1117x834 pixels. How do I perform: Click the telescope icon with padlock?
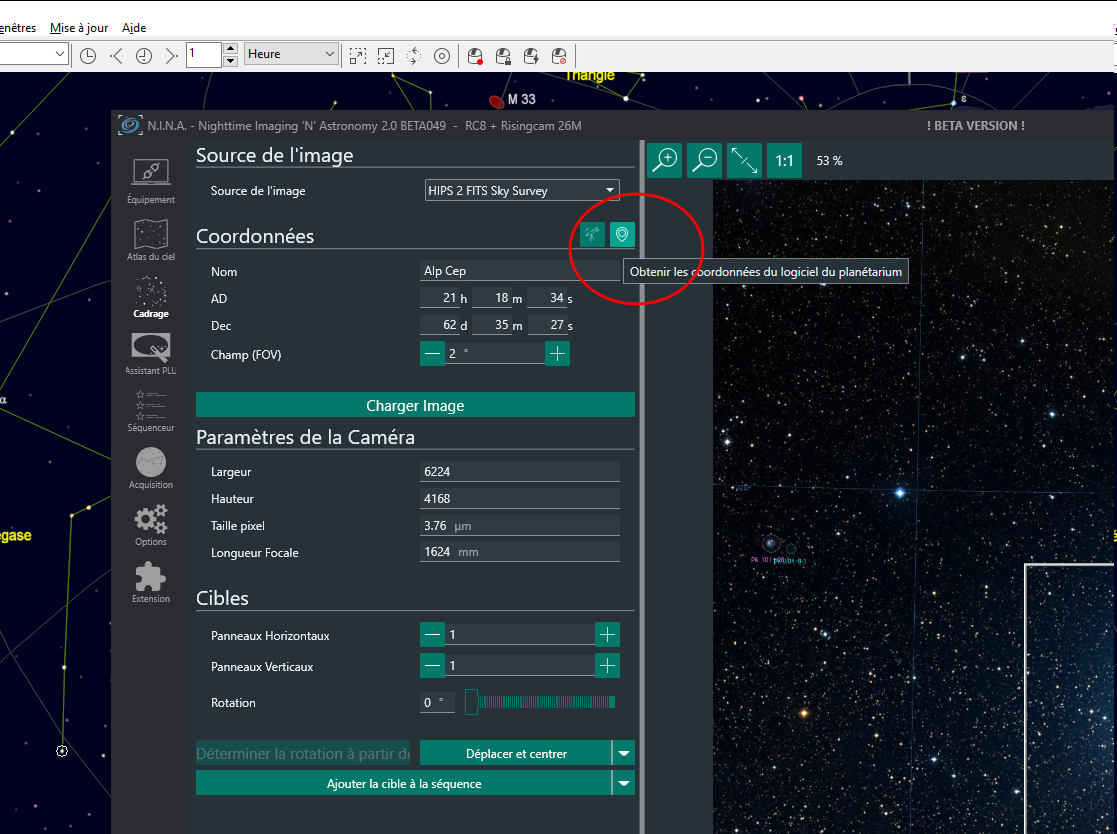[503, 56]
